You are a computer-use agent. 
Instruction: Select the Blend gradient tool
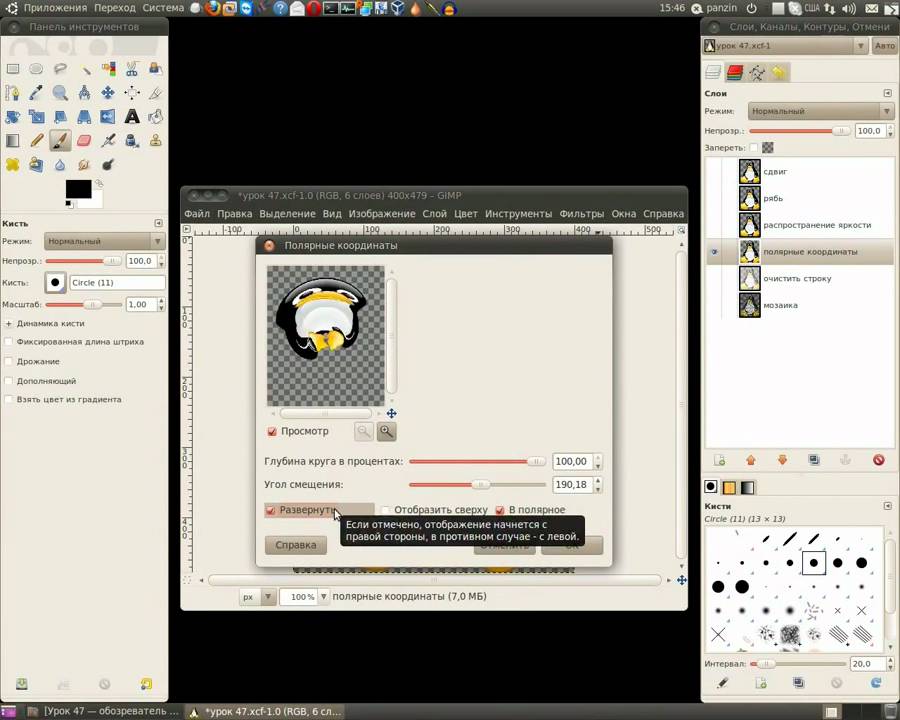(13, 141)
